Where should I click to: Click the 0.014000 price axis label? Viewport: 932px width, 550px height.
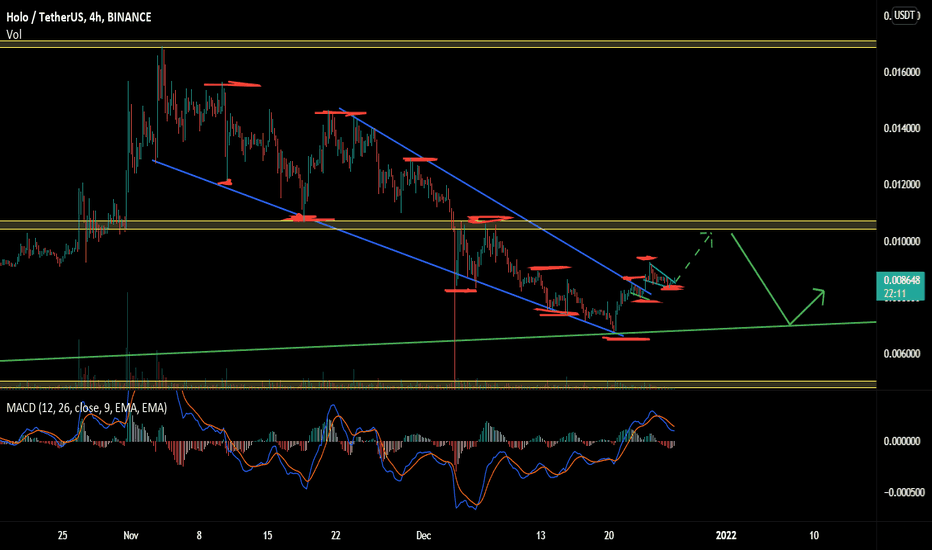tap(902, 128)
